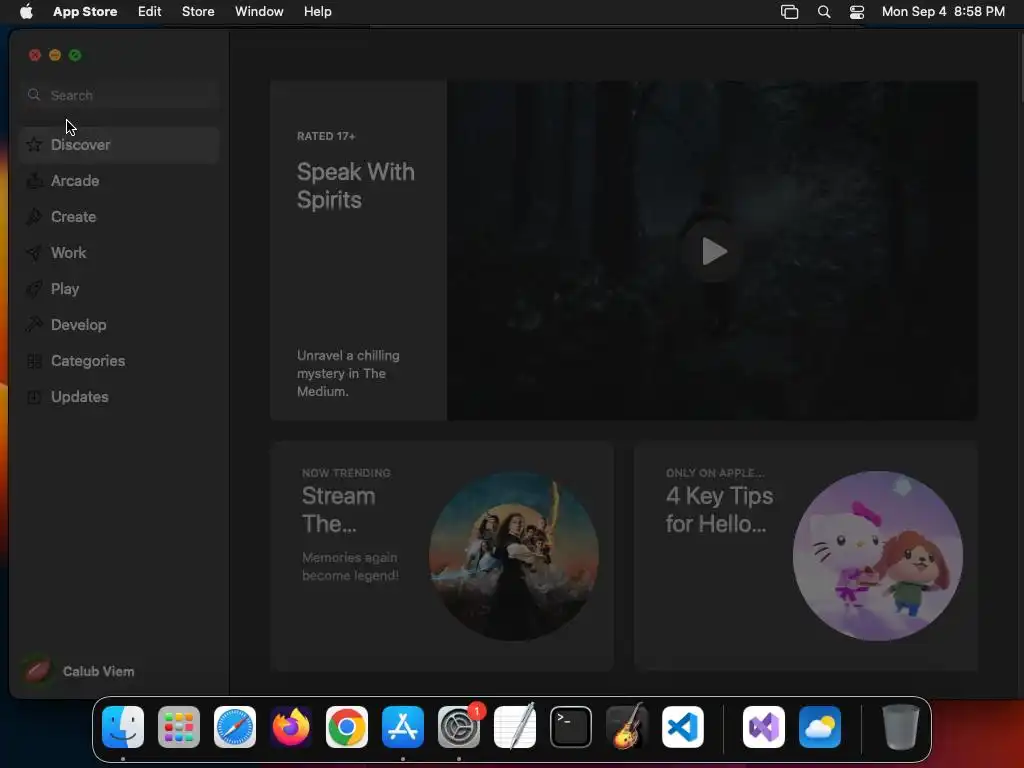Open the Edit menu

150,12
